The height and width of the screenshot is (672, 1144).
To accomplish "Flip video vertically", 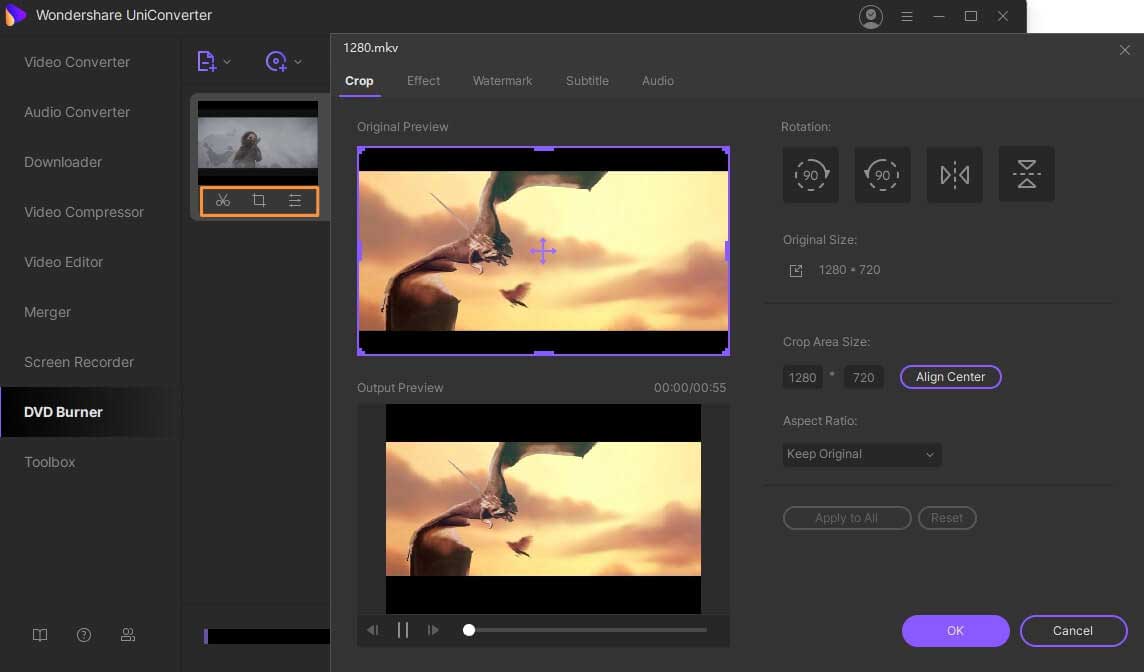I will 1027,174.
